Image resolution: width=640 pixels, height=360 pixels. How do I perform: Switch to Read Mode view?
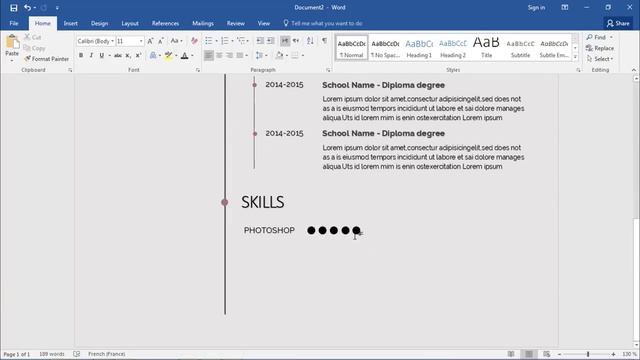[511, 354]
